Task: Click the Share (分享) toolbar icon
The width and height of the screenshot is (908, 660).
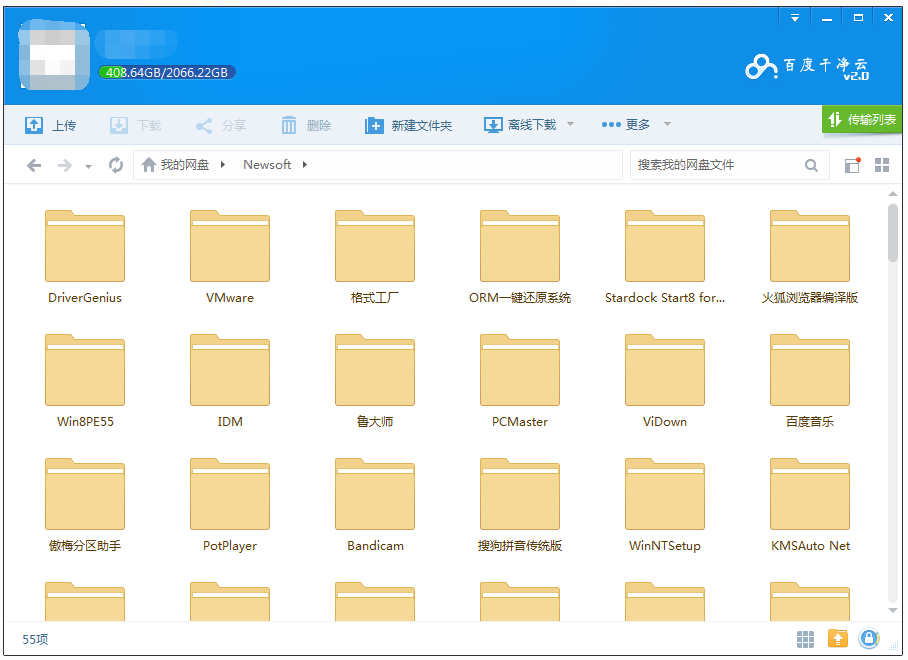Action: 204,125
